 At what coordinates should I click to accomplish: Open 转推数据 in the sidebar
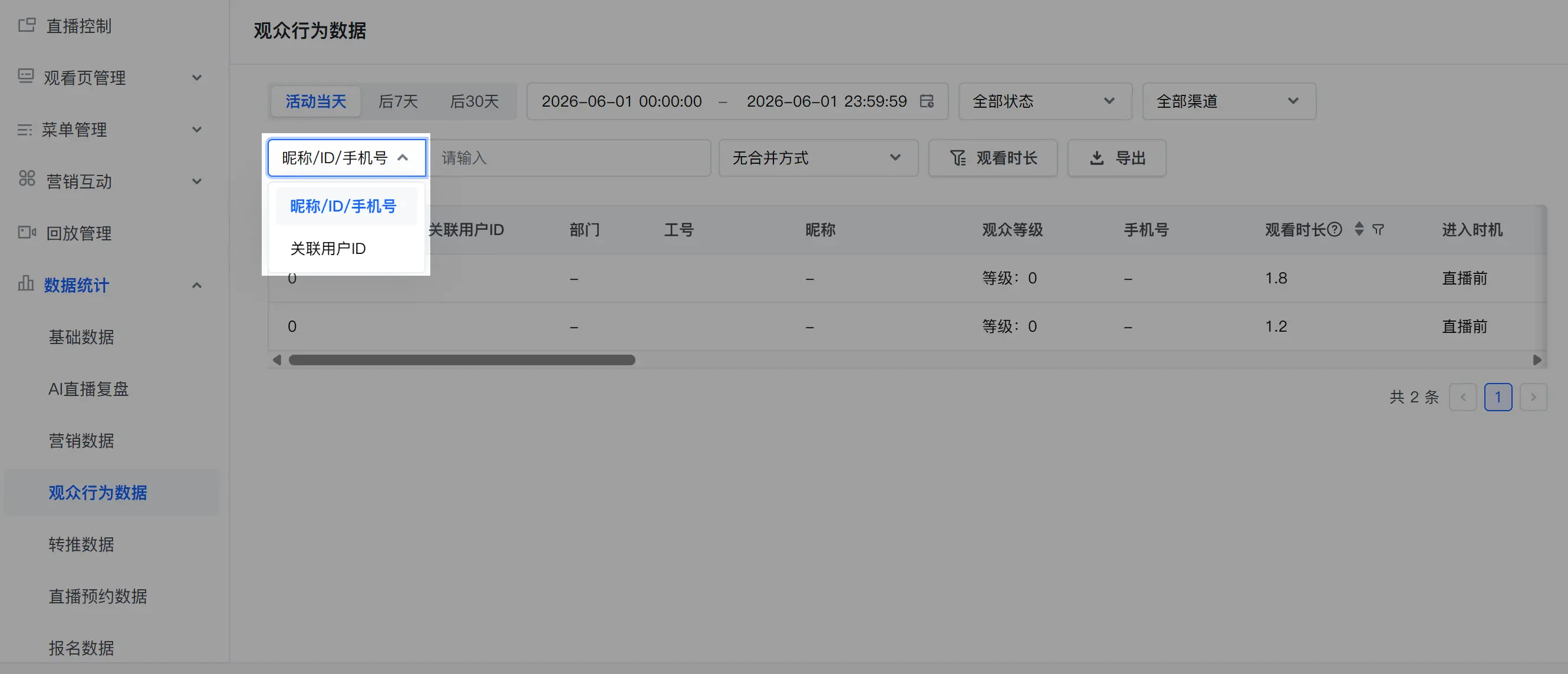click(81, 544)
